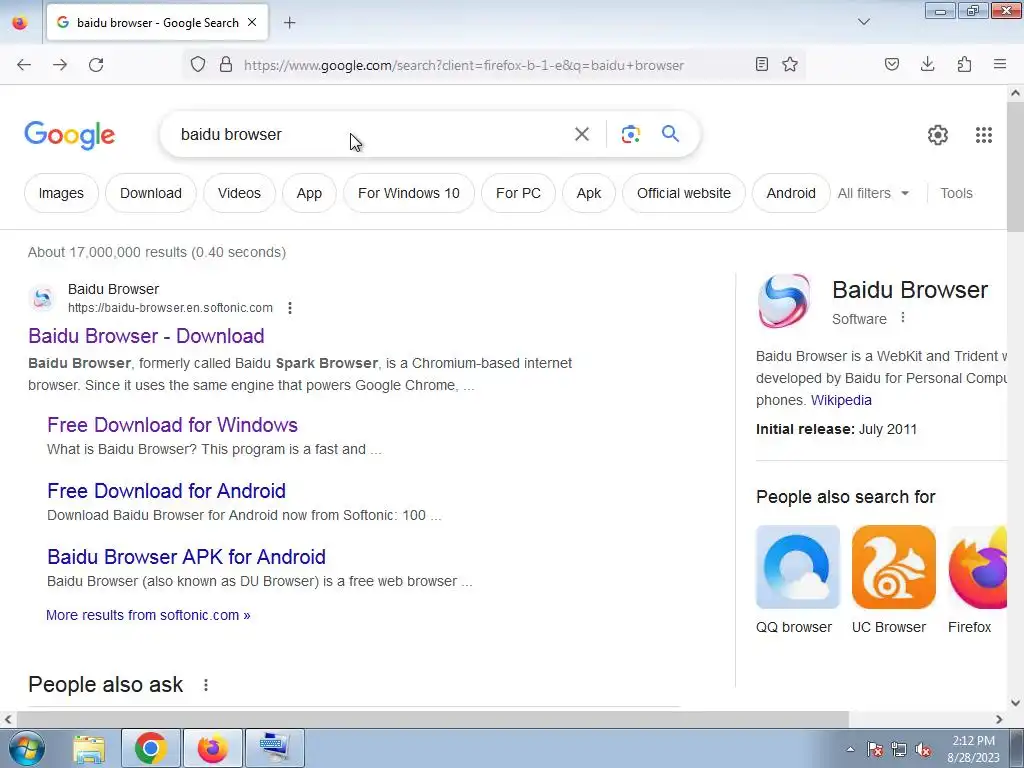Click the horizontal scrollbar thumb
The height and width of the screenshot is (768, 1024).
point(432,719)
